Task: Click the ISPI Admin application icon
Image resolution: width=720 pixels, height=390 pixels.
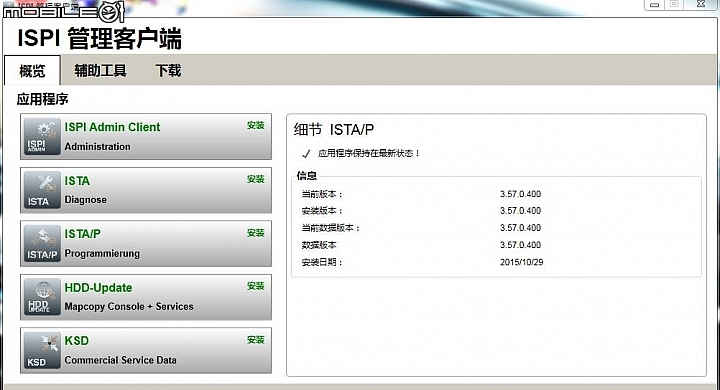Action: tap(42, 136)
